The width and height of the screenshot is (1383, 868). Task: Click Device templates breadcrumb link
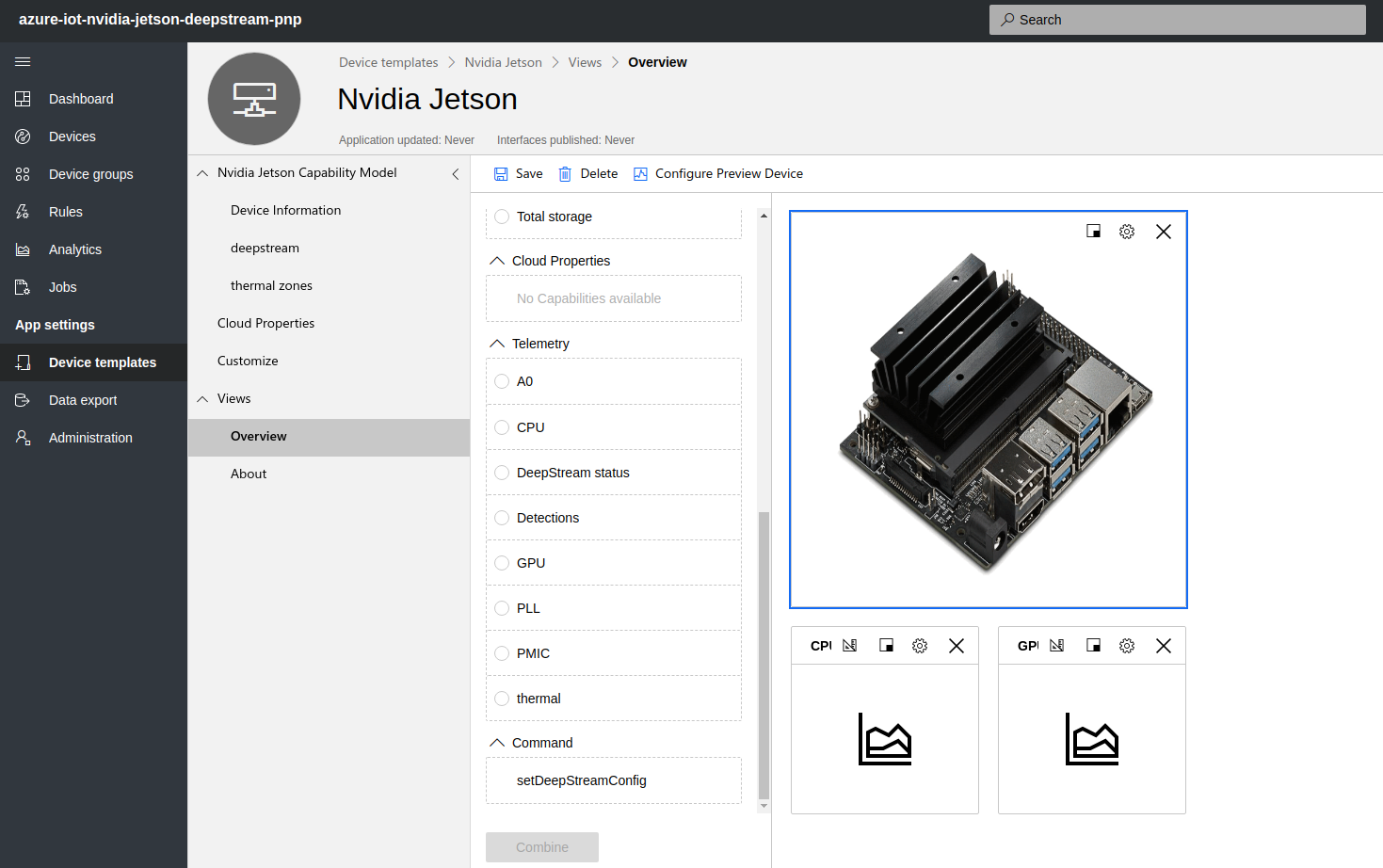pyautogui.click(x=388, y=62)
